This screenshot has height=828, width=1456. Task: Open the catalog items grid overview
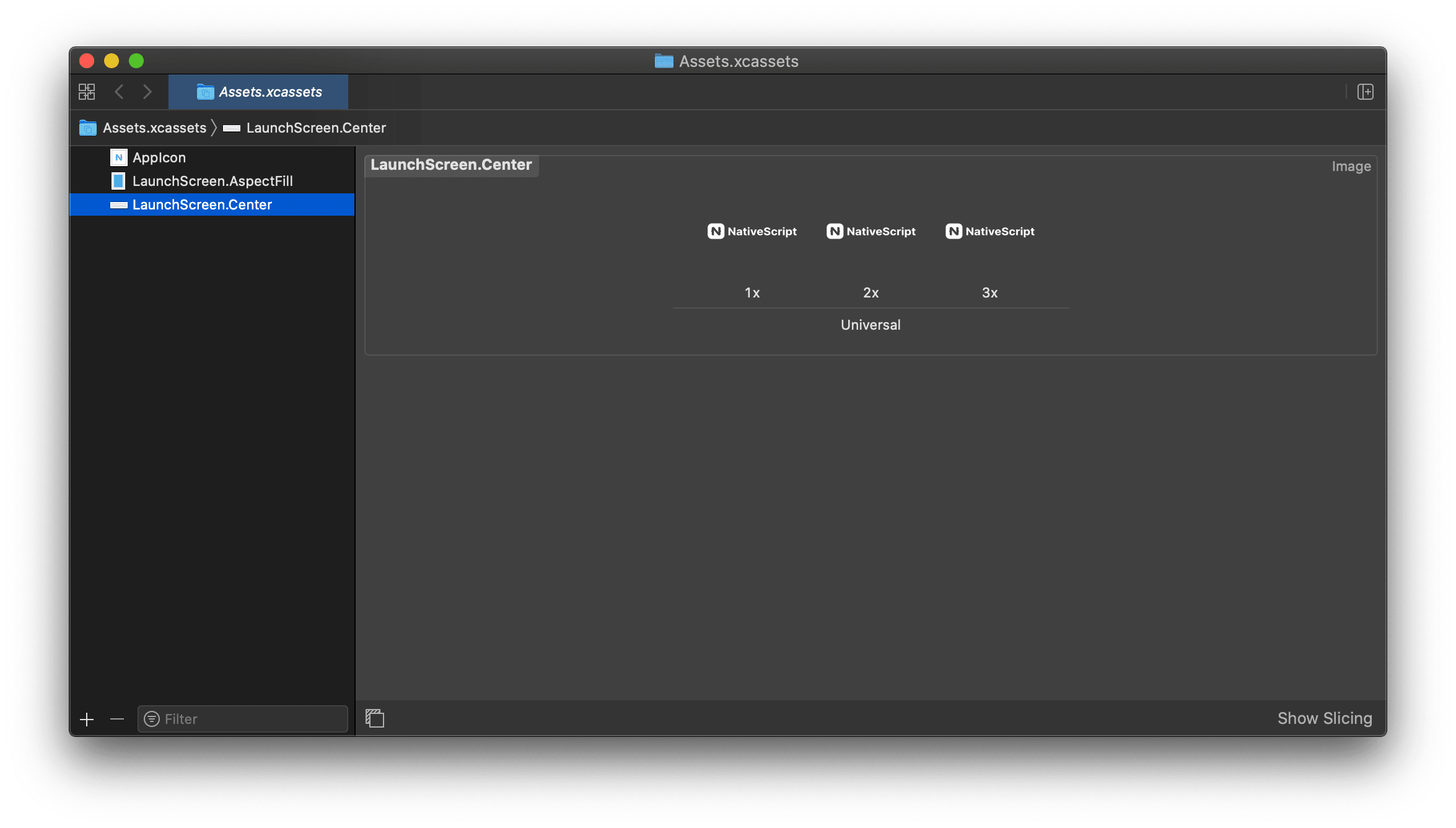87,91
